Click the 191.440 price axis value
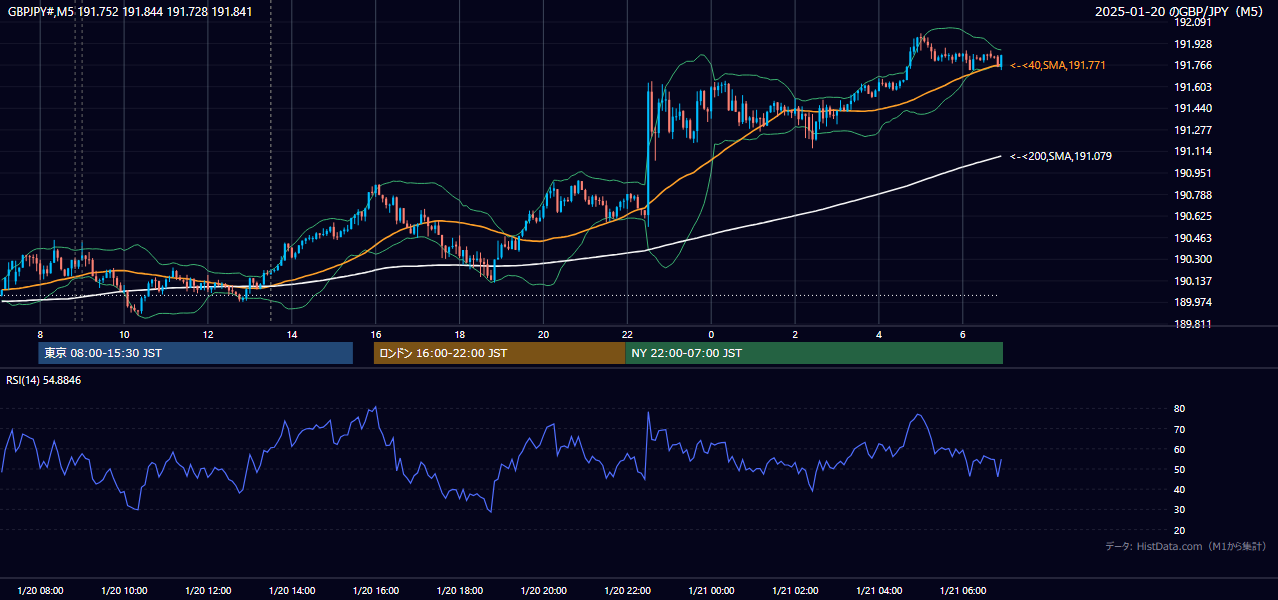 click(1192, 108)
